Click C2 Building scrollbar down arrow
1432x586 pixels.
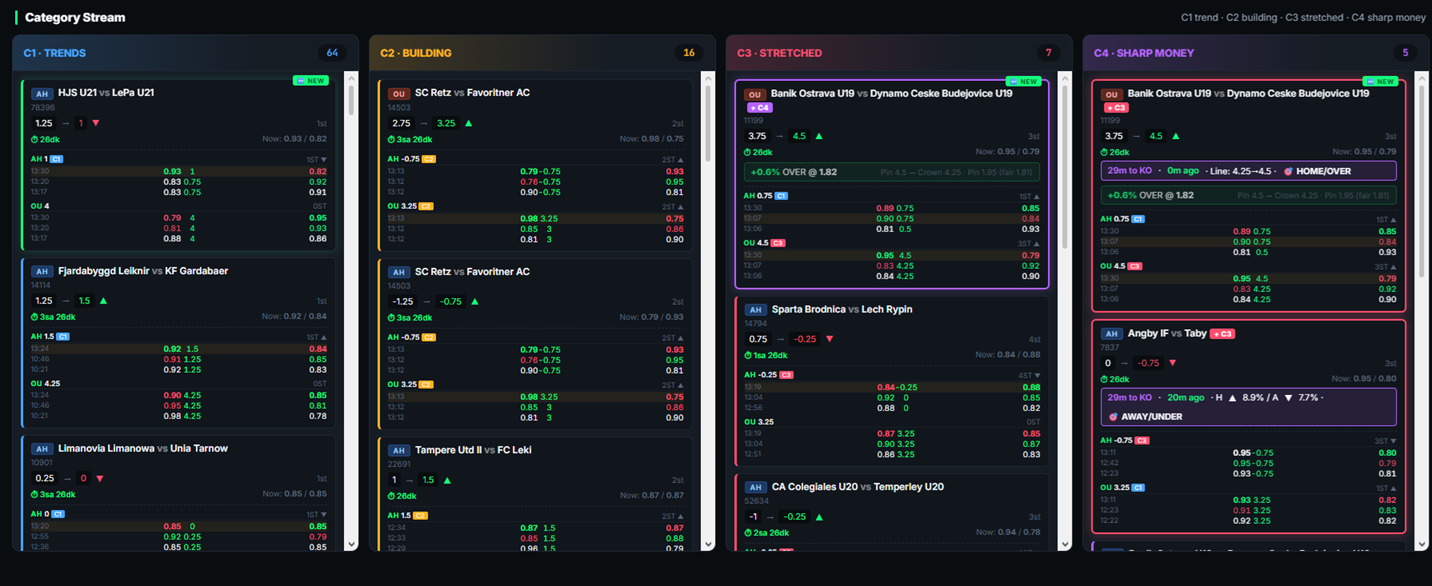[x=708, y=545]
